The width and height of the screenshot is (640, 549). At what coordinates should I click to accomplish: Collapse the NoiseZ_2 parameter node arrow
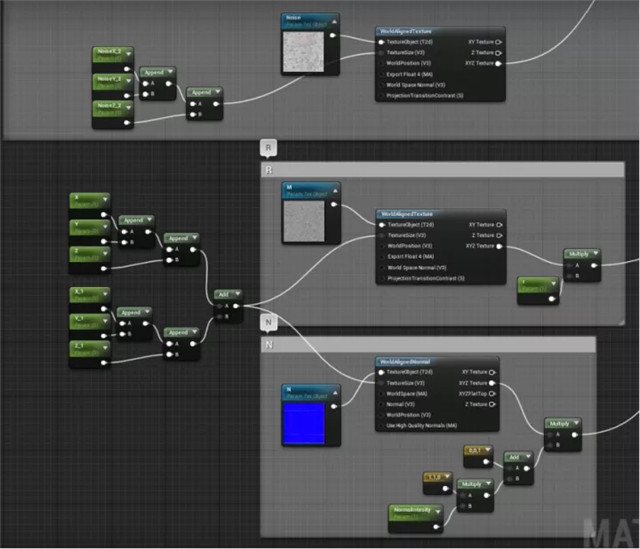click(x=129, y=107)
